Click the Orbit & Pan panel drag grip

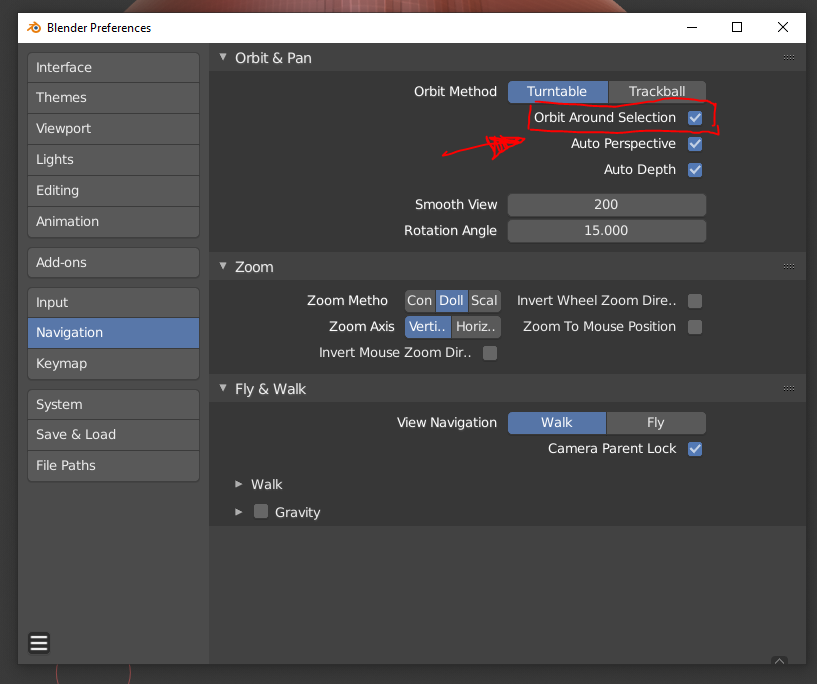[789, 58]
